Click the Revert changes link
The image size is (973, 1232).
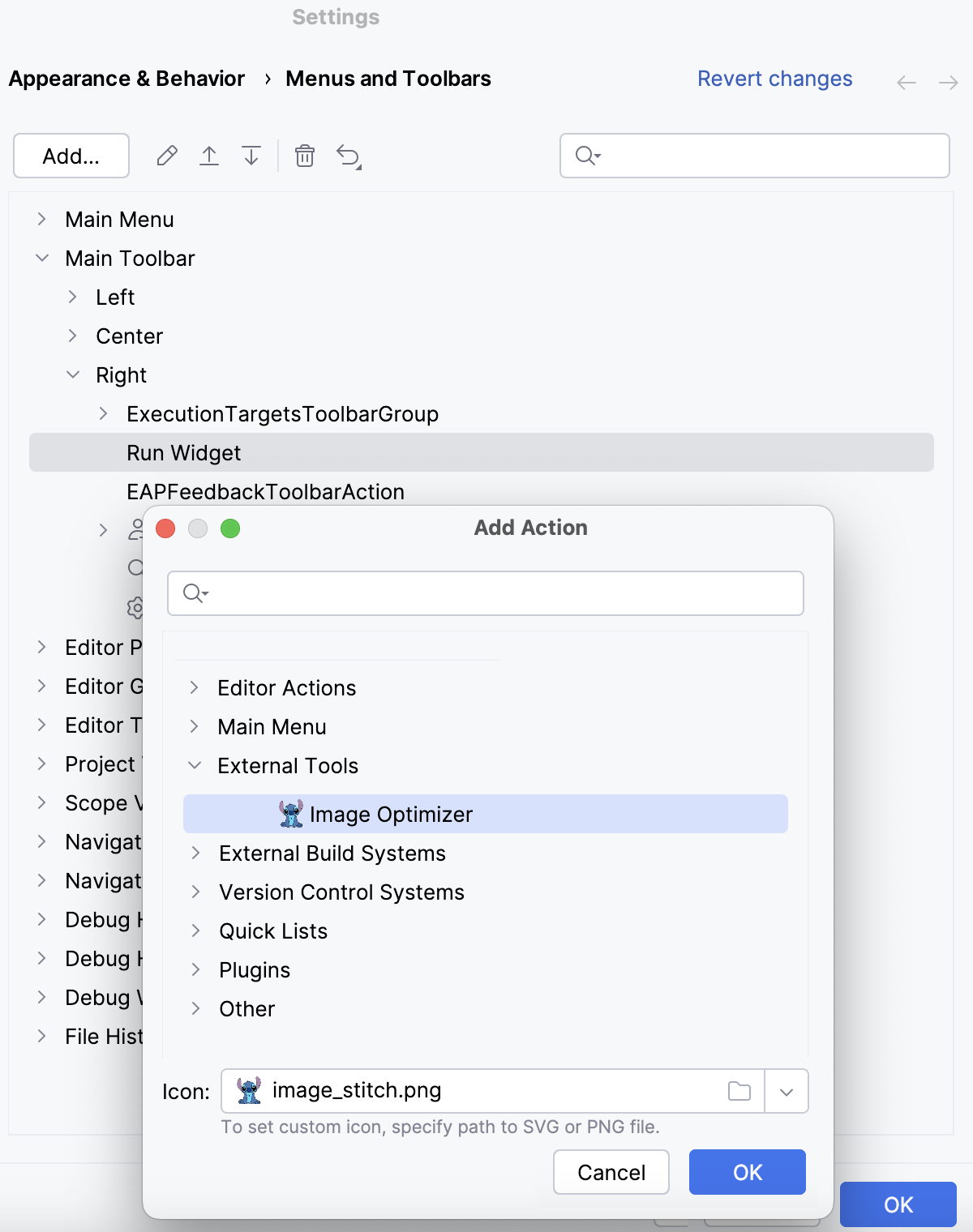click(774, 78)
